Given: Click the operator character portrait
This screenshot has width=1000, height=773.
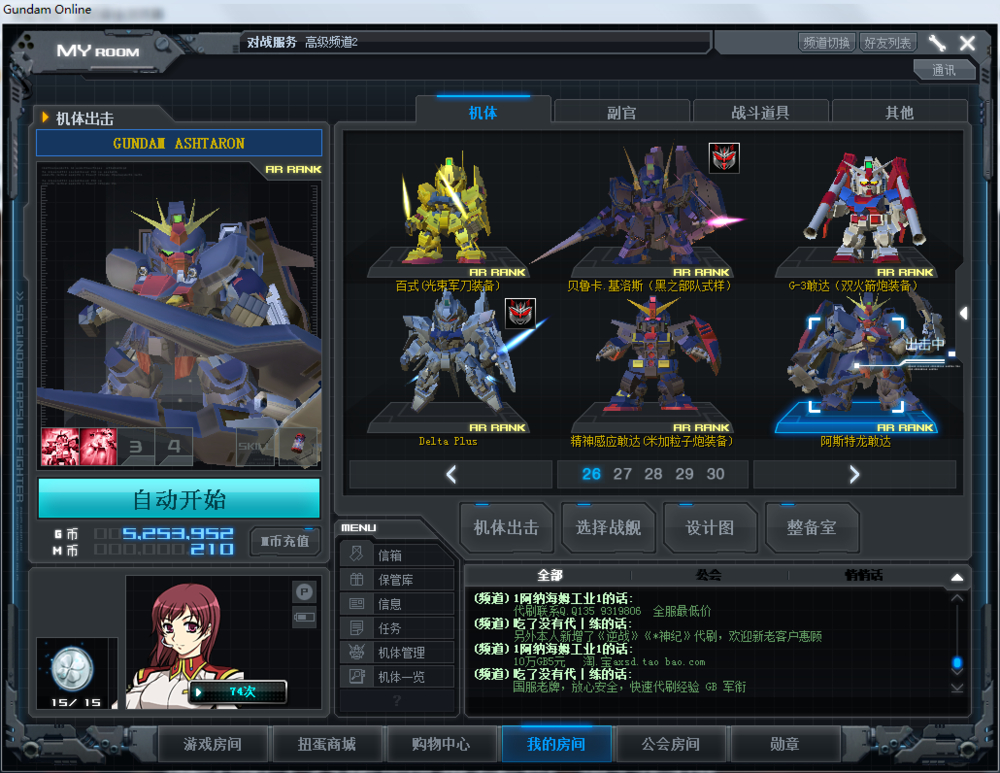Looking at the screenshot, I should click(x=185, y=644).
